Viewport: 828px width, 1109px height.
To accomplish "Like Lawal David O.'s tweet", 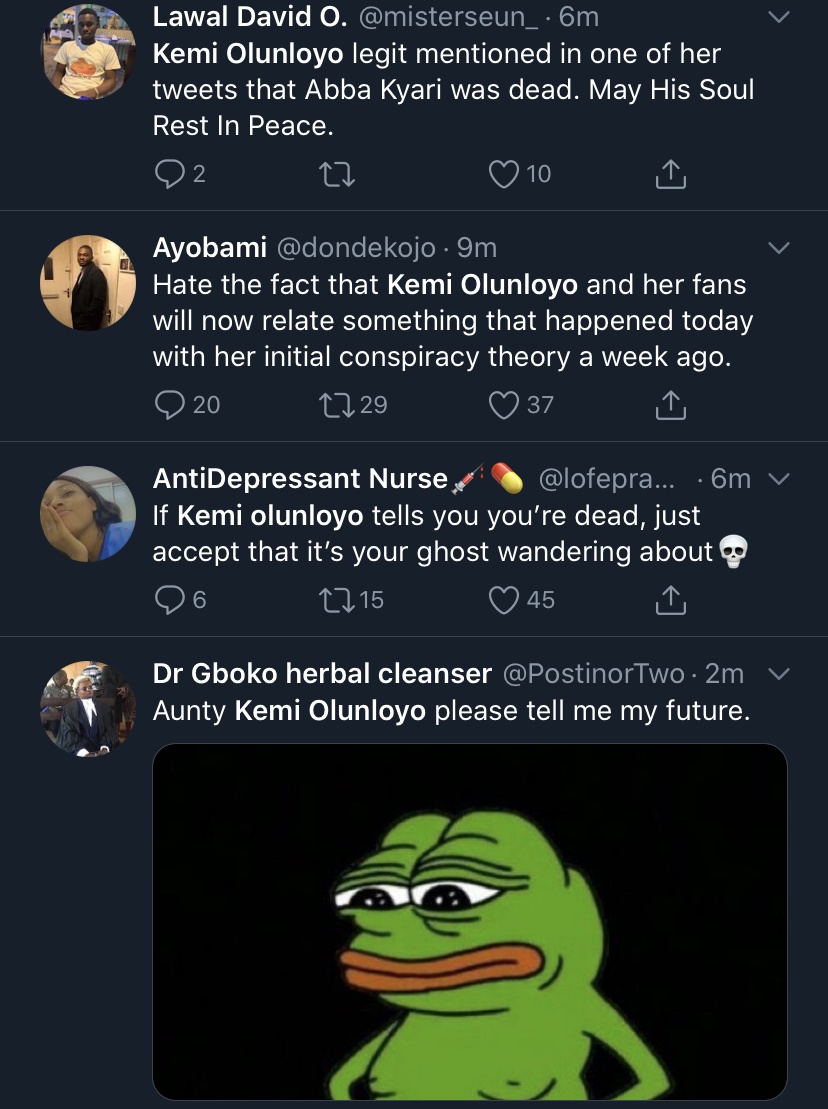I will tap(502, 175).
